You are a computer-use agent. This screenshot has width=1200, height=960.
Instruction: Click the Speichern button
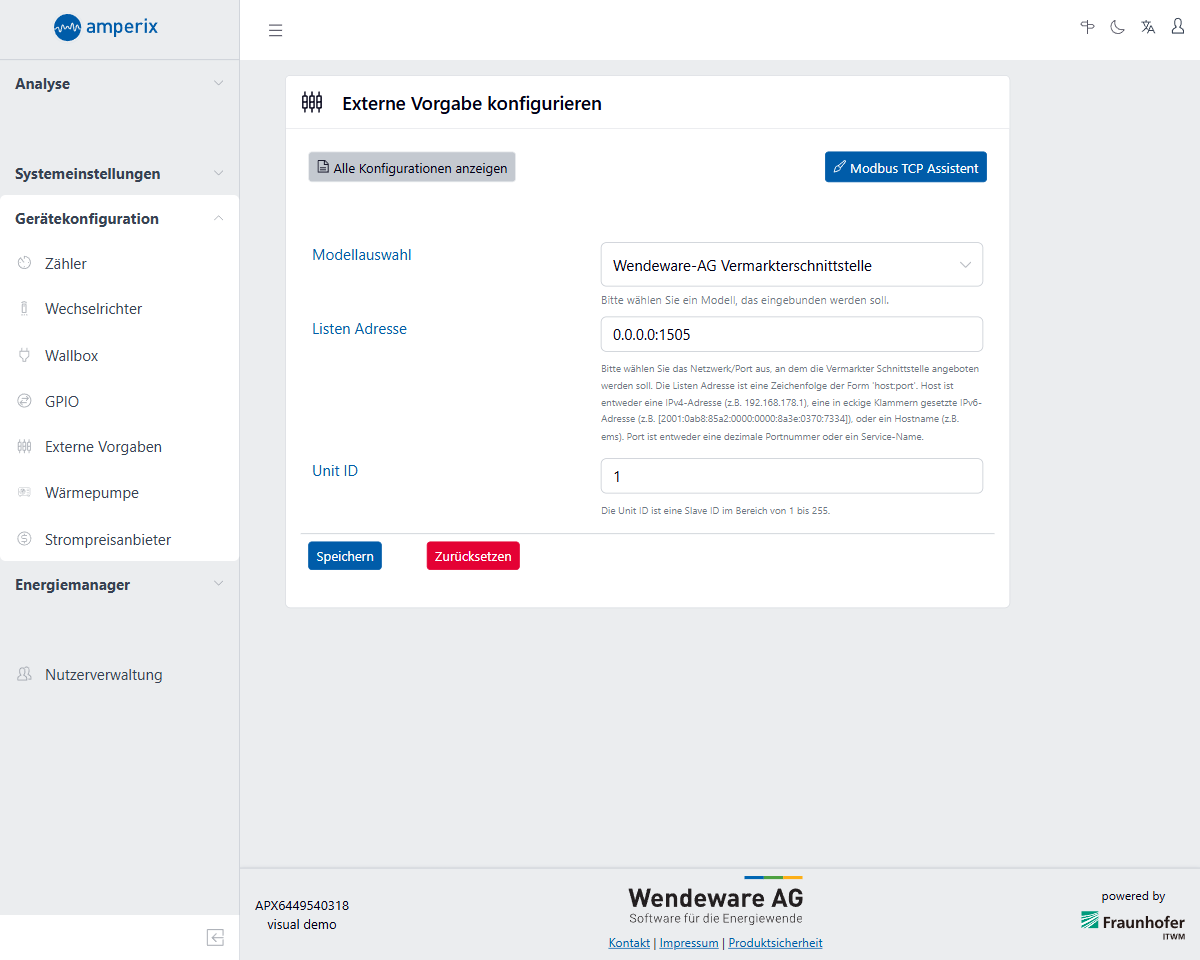click(x=345, y=556)
